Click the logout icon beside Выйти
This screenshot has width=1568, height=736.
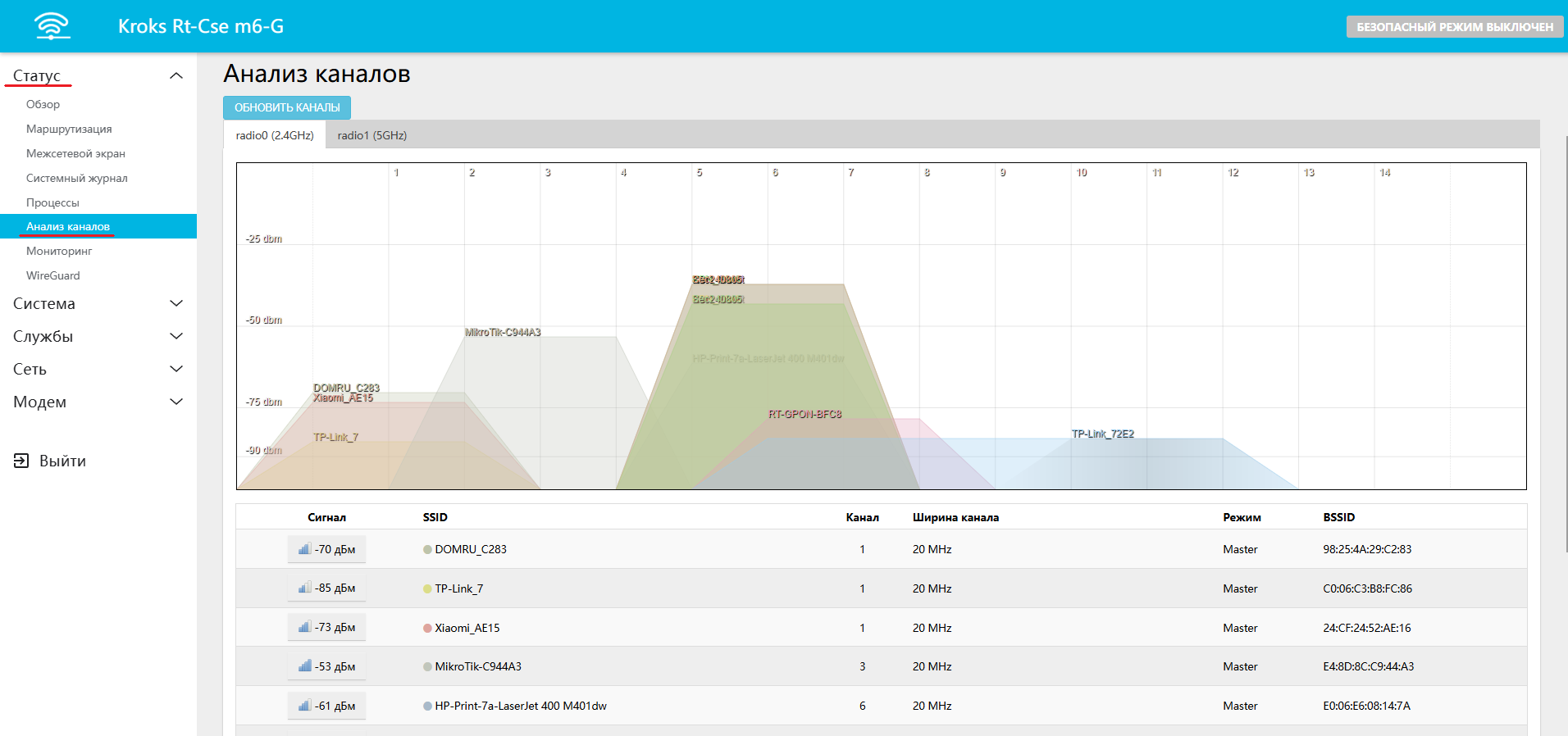click(21, 461)
